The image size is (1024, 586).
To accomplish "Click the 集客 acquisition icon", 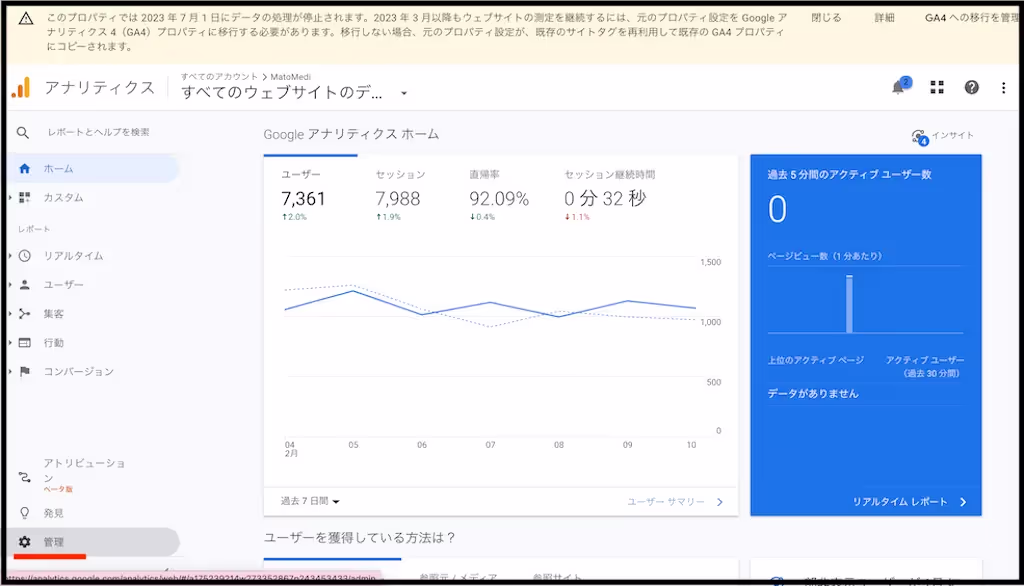I will click(x=25, y=314).
